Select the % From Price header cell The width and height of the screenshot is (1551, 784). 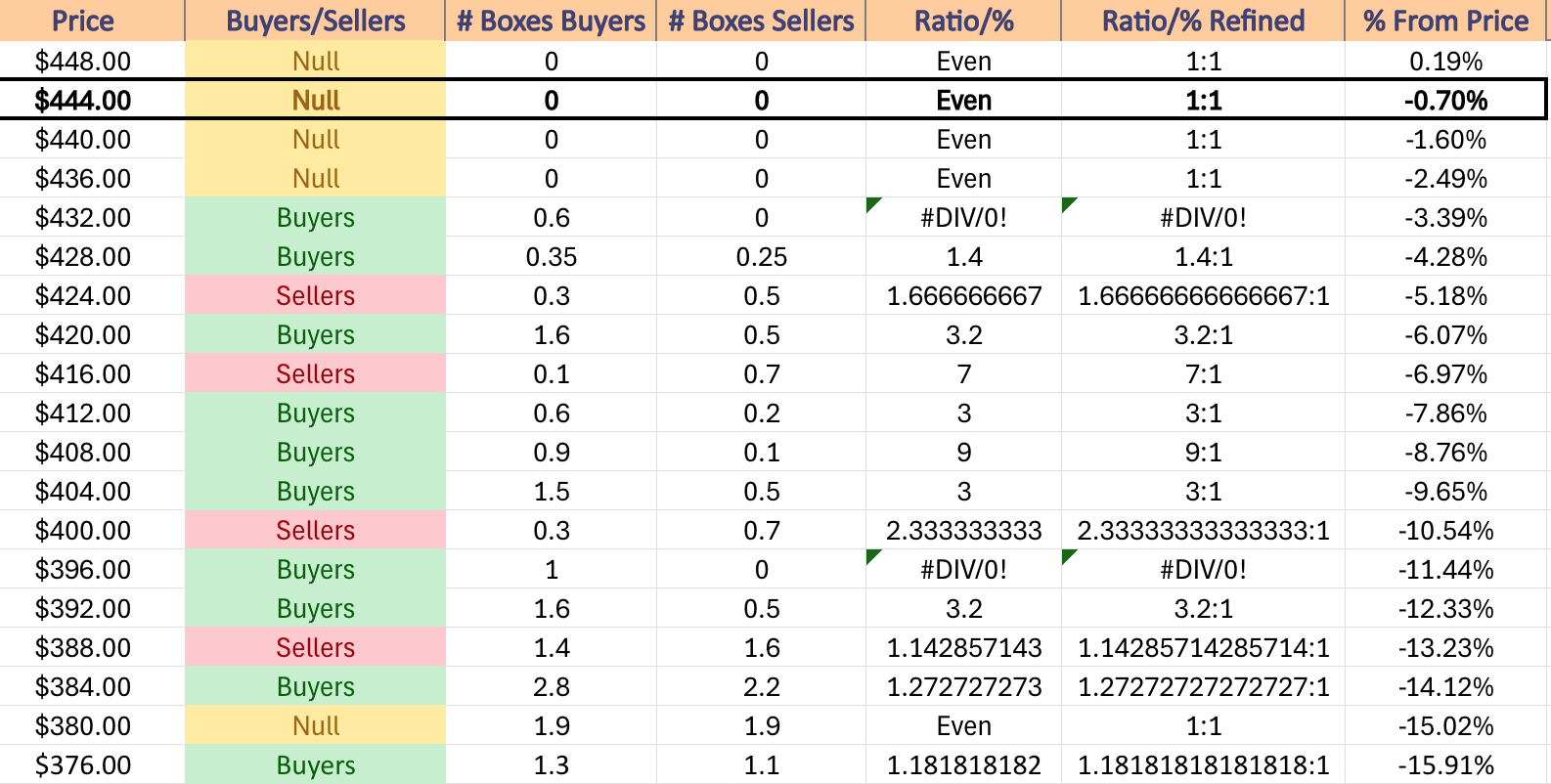pyautogui.click(x=1445, y=21)
